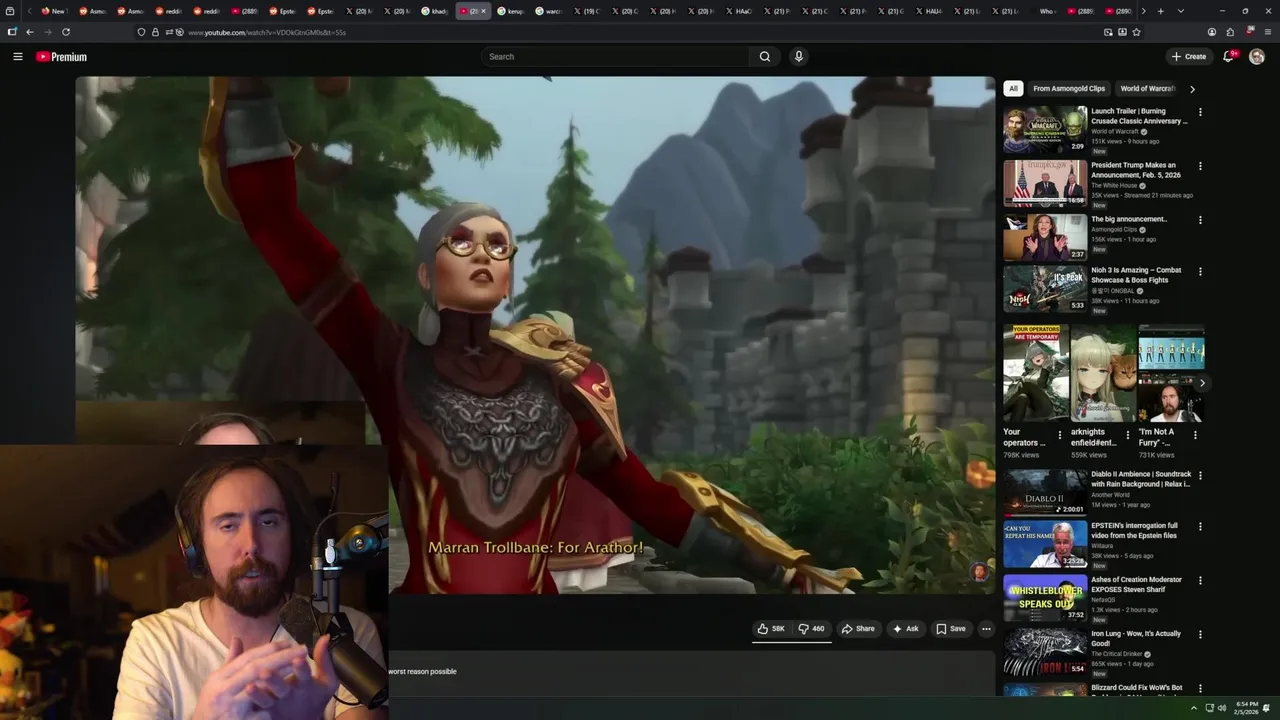Select World of Warcraft chip
This screenshot has width=1280, height=720.
(x=1147, y=89)
